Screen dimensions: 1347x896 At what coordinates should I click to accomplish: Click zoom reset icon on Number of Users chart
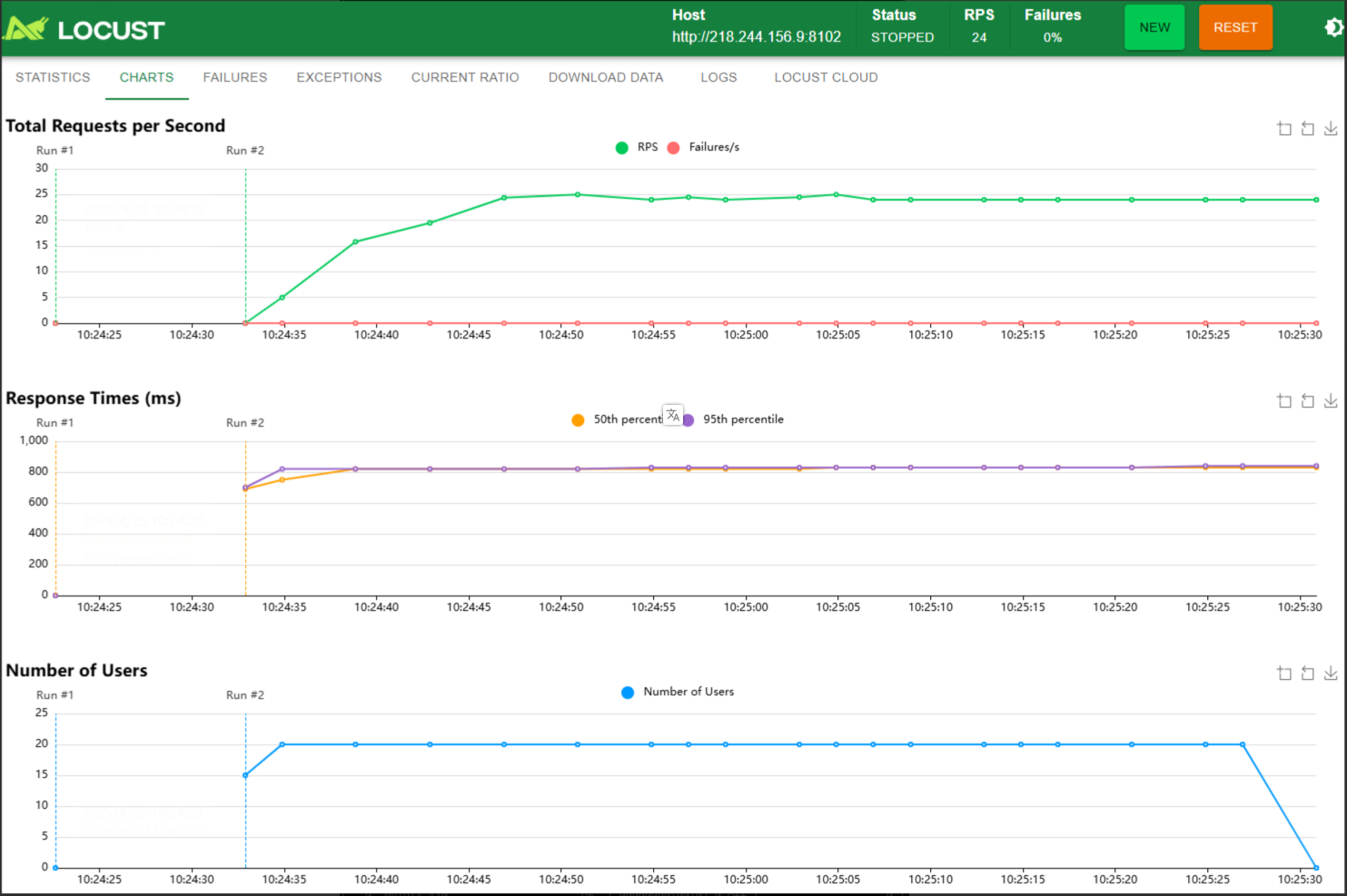click(1308, 674)
